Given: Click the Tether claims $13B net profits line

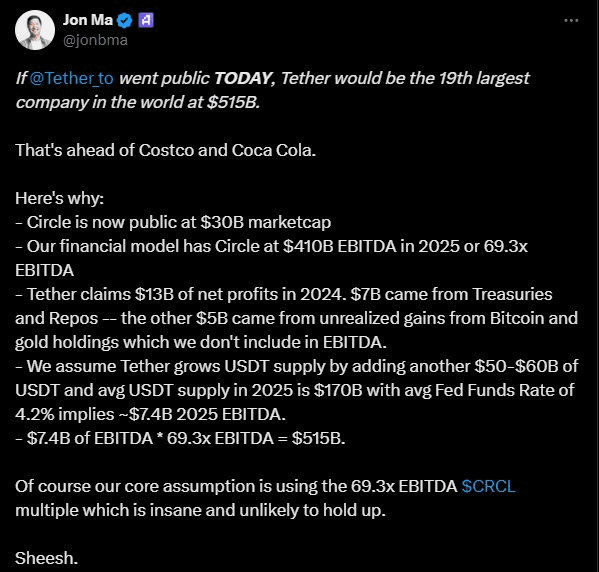Looking at the screenshot, I should tap(284, 294).
